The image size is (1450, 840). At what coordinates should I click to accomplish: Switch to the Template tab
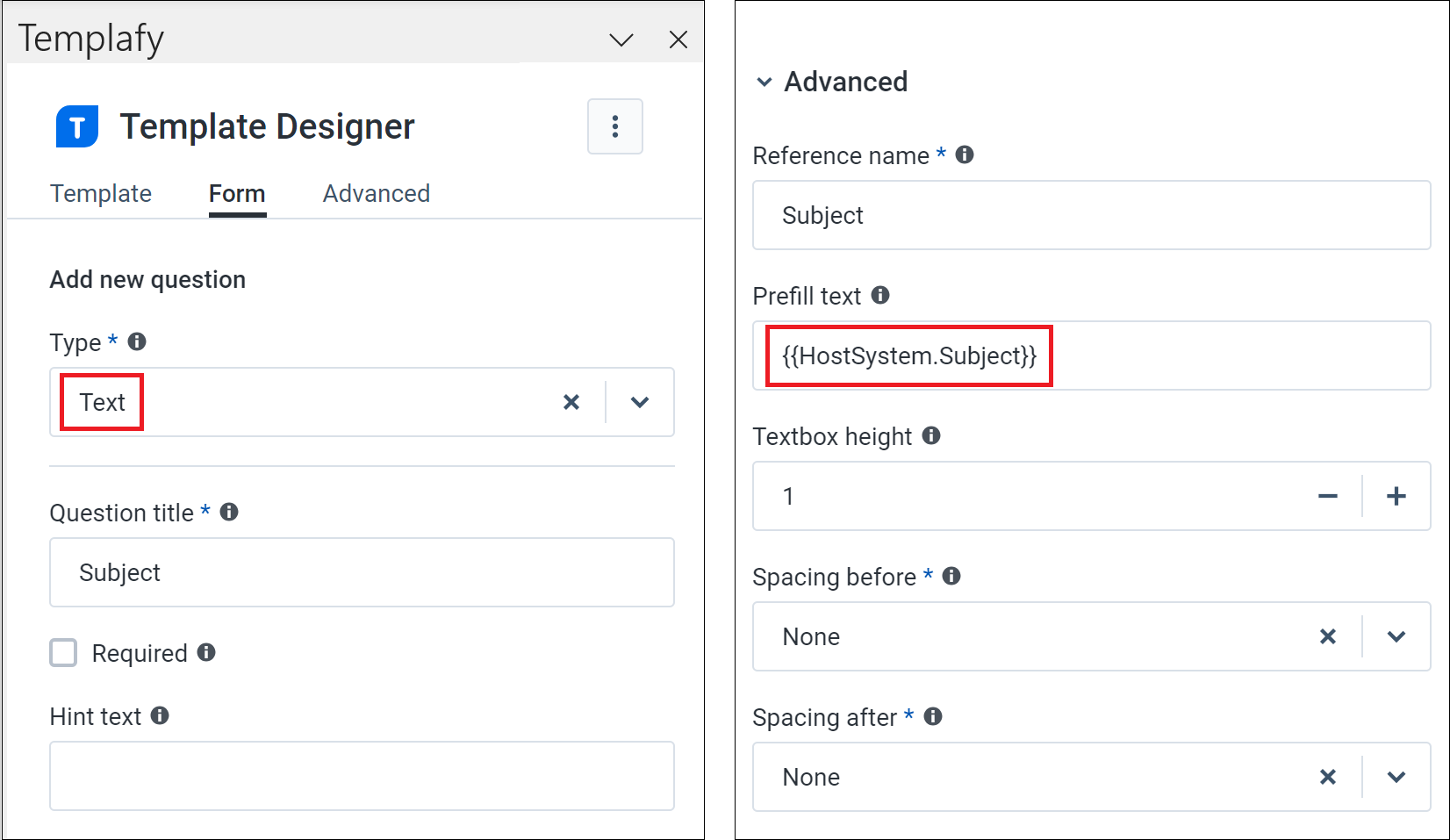101,193
